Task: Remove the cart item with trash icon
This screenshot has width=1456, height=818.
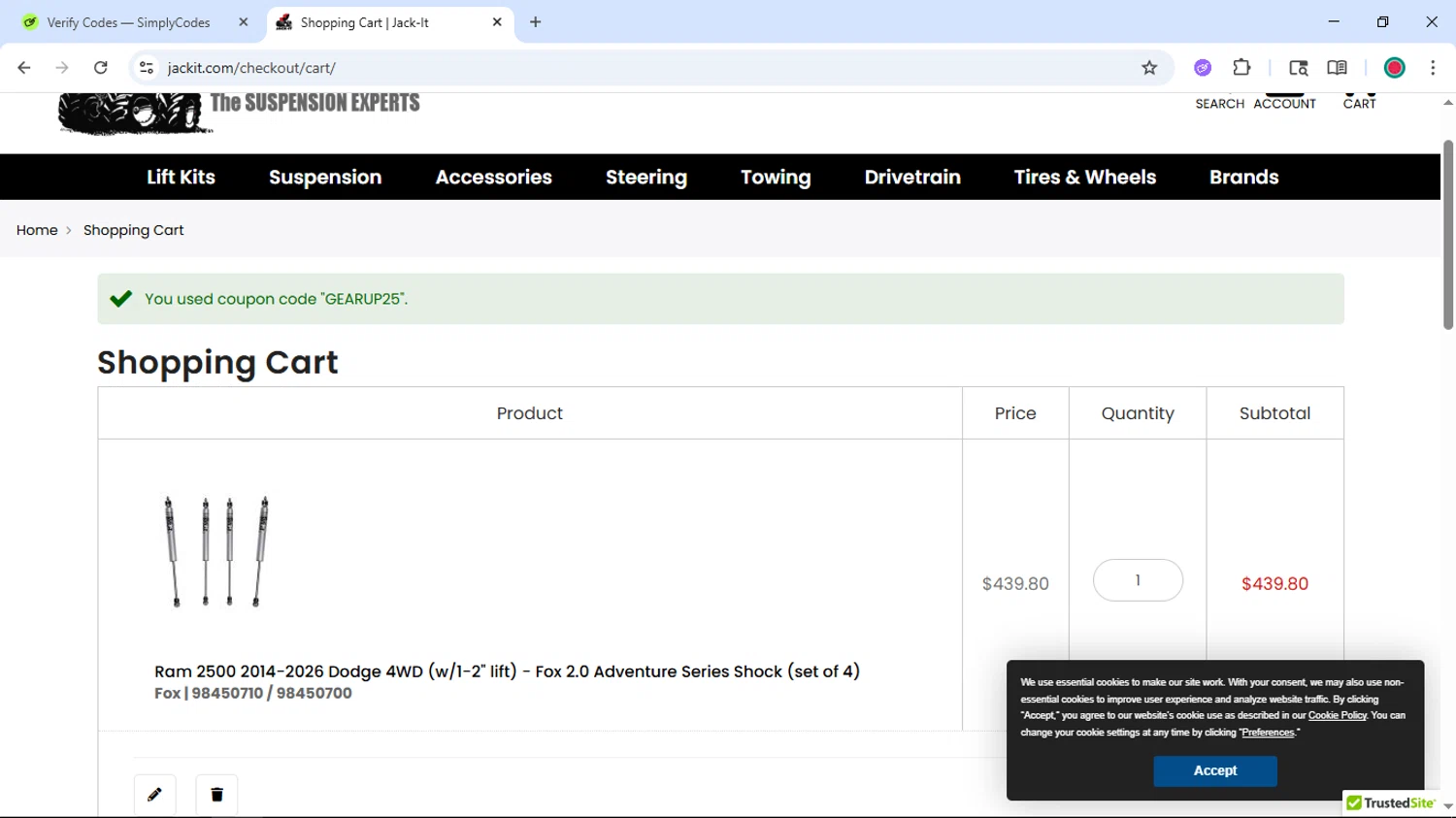Action: (x=216, y=795)
